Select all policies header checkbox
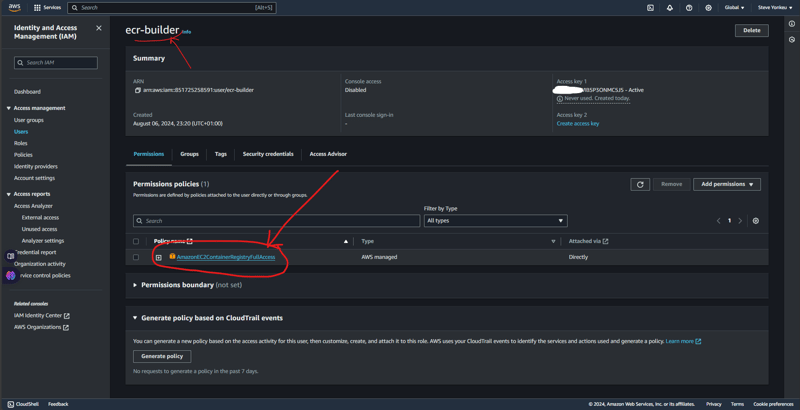 point(136,241)
